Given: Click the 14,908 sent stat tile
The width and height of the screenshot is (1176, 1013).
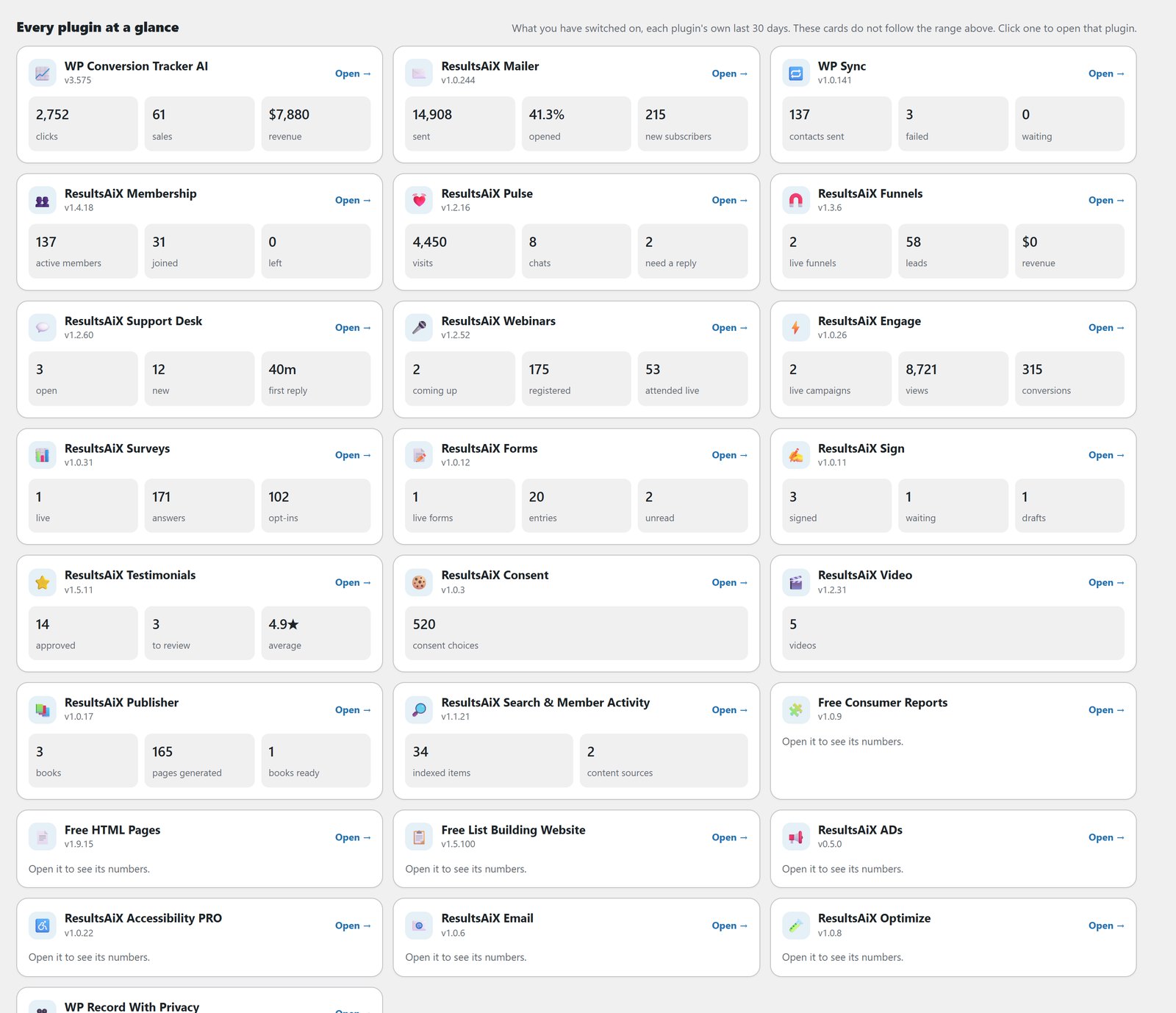Looking at the screenshot, I should pyautogui.click(x=460, y=124).
